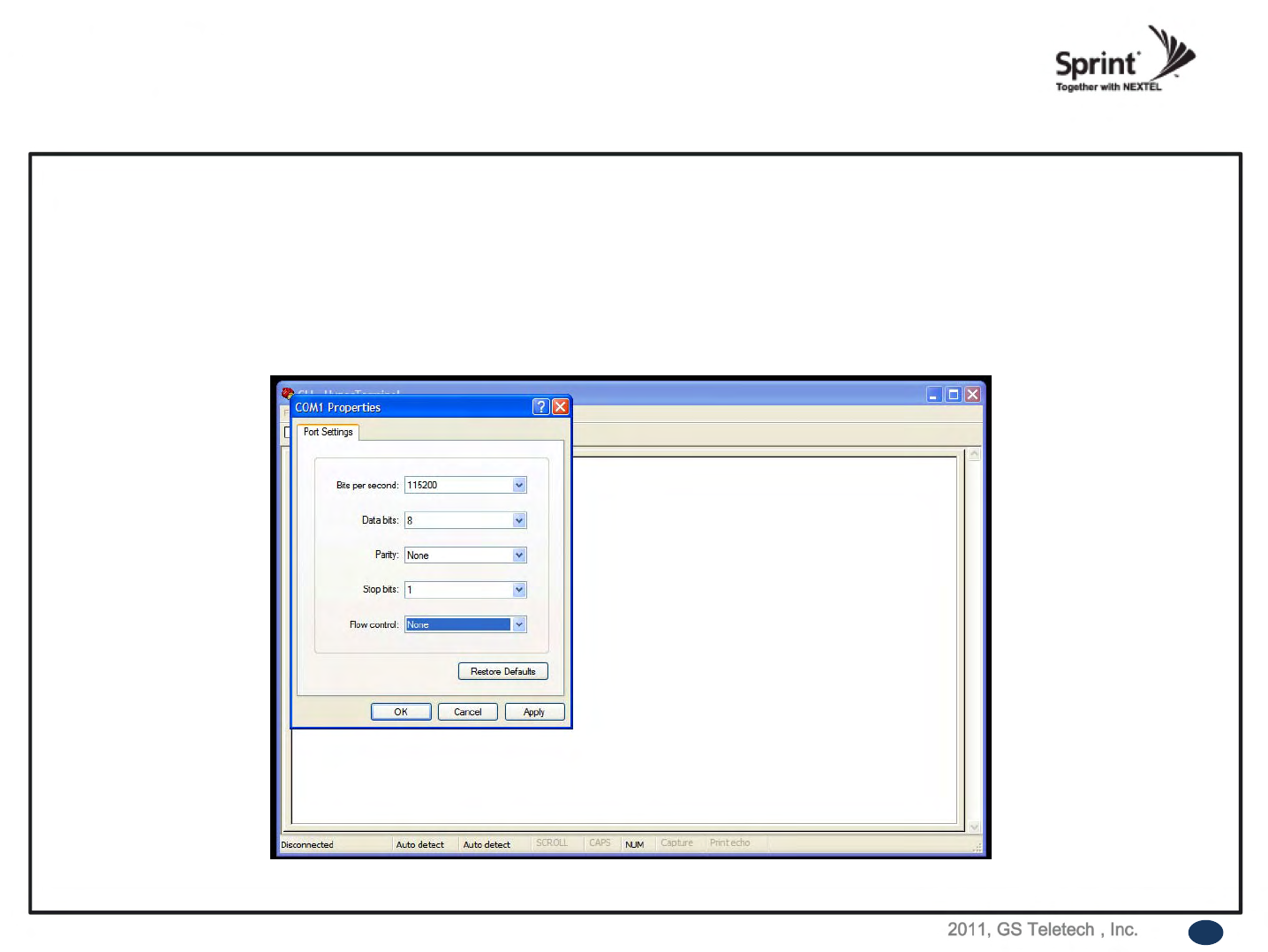
Task: Maximize the HyperTerminal window
Action: point(954,395)
